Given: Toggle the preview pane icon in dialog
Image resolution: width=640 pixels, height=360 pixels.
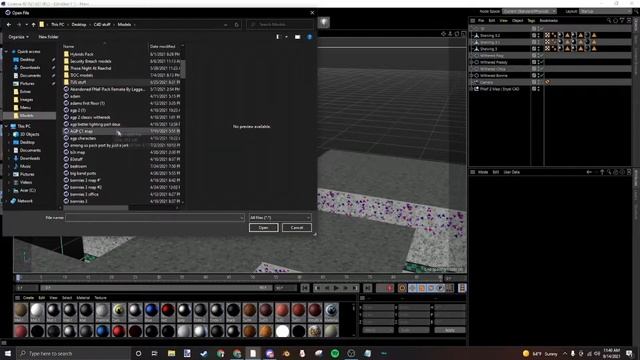Looking at the screenshot, I should pos(298,37).
